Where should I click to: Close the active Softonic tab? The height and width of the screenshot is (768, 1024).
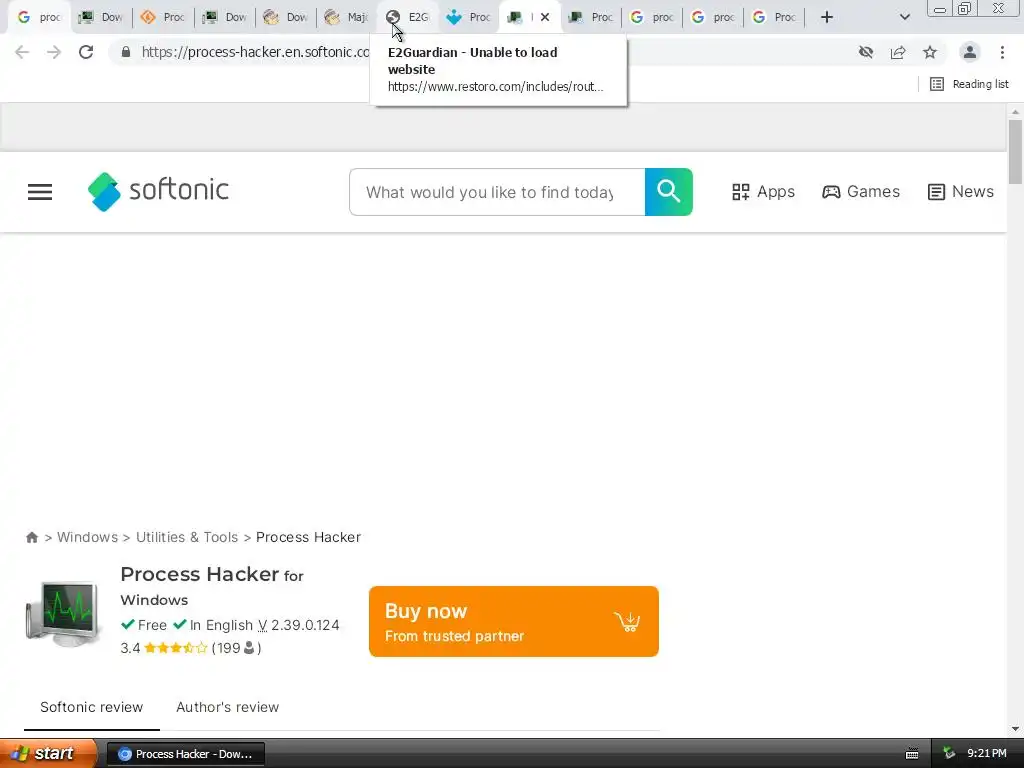545,17
